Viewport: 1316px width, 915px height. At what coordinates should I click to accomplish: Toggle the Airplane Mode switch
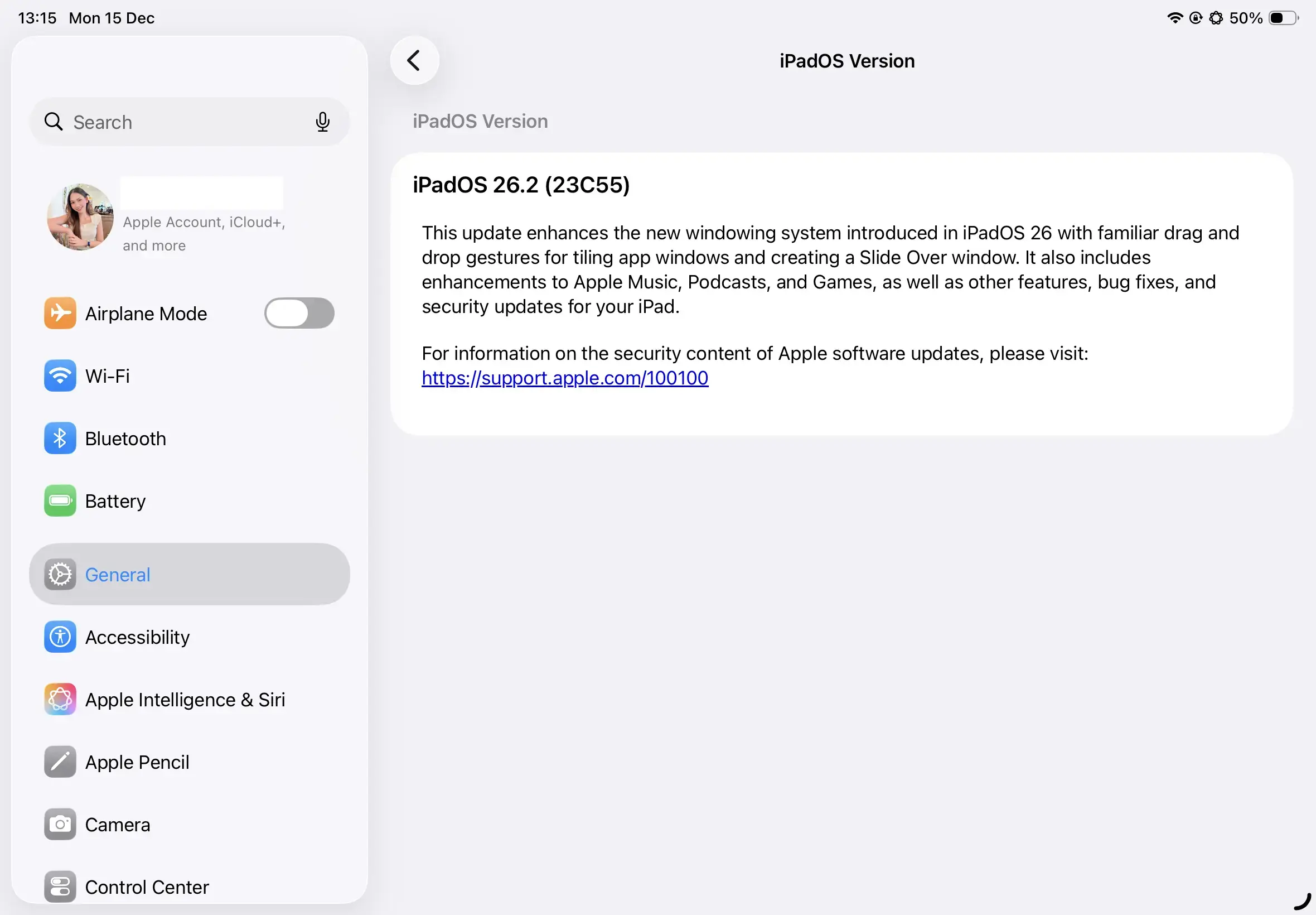tap(299, 314)
